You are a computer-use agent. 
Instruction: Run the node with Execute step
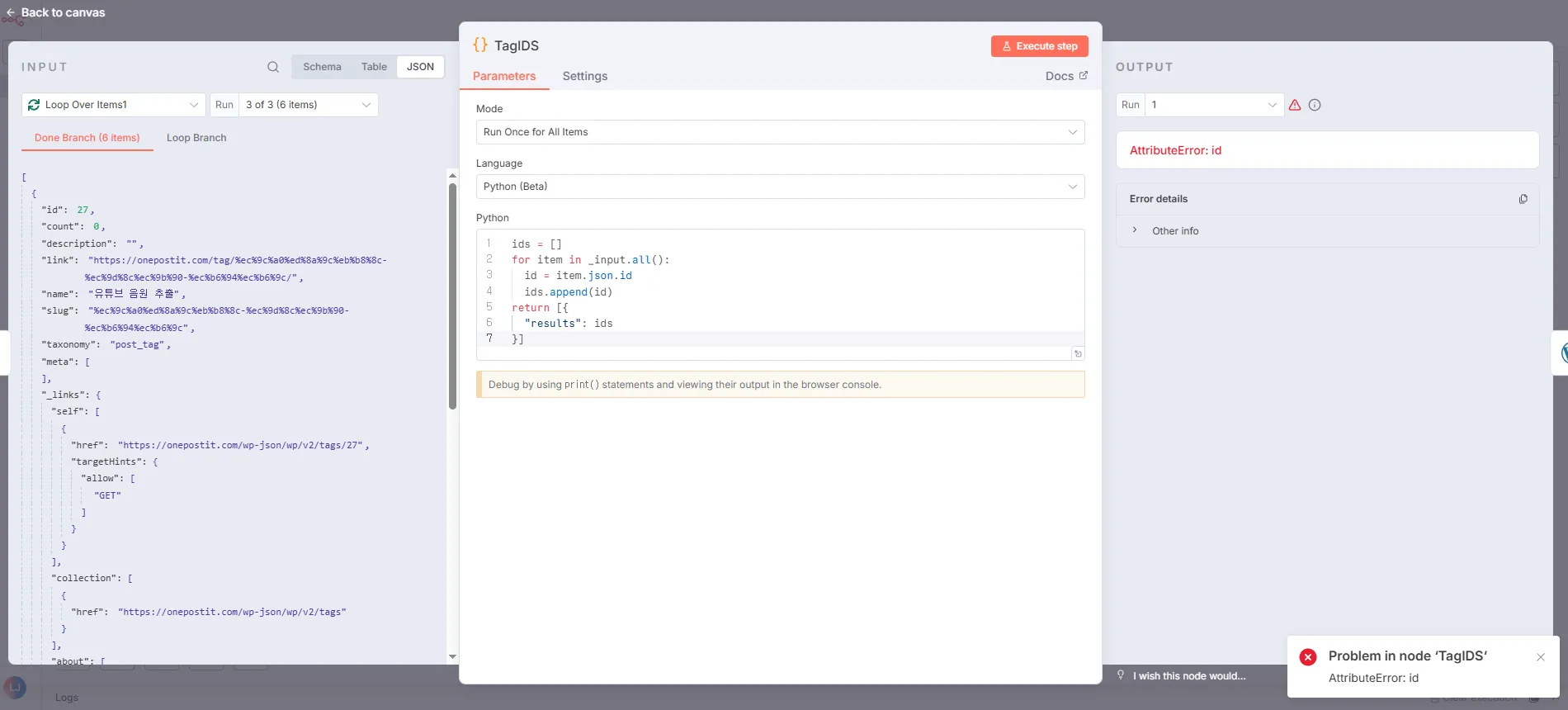[x=1040, y=46]
